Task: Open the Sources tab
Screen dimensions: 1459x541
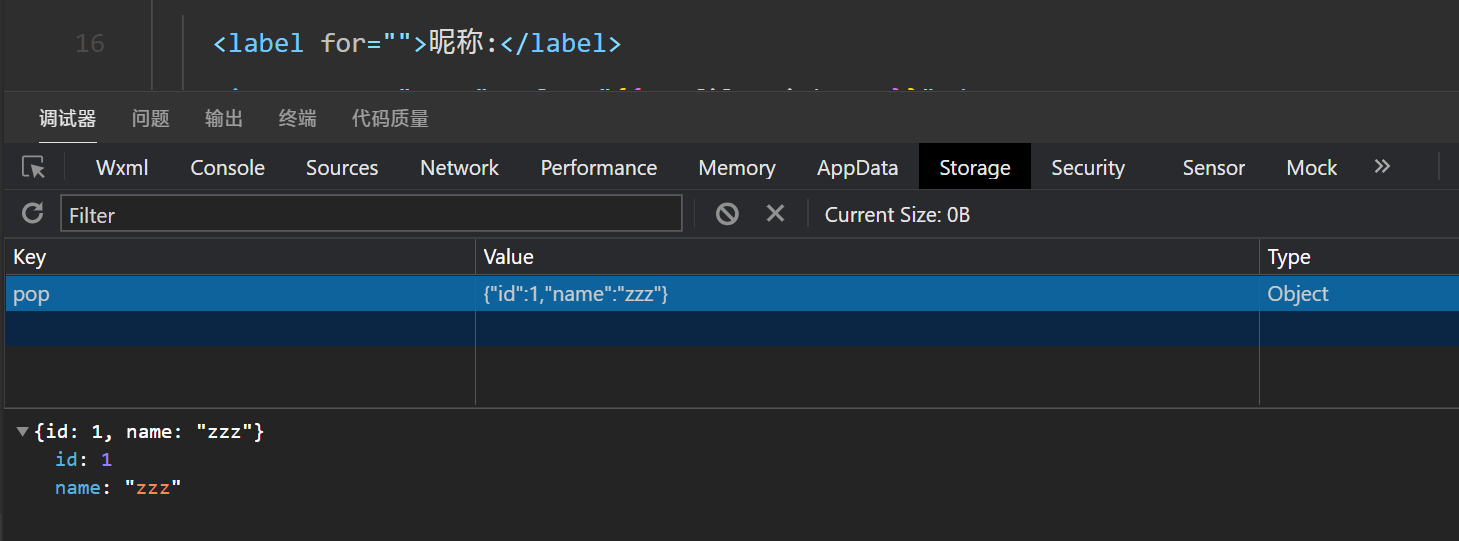Action: [342, 168]
